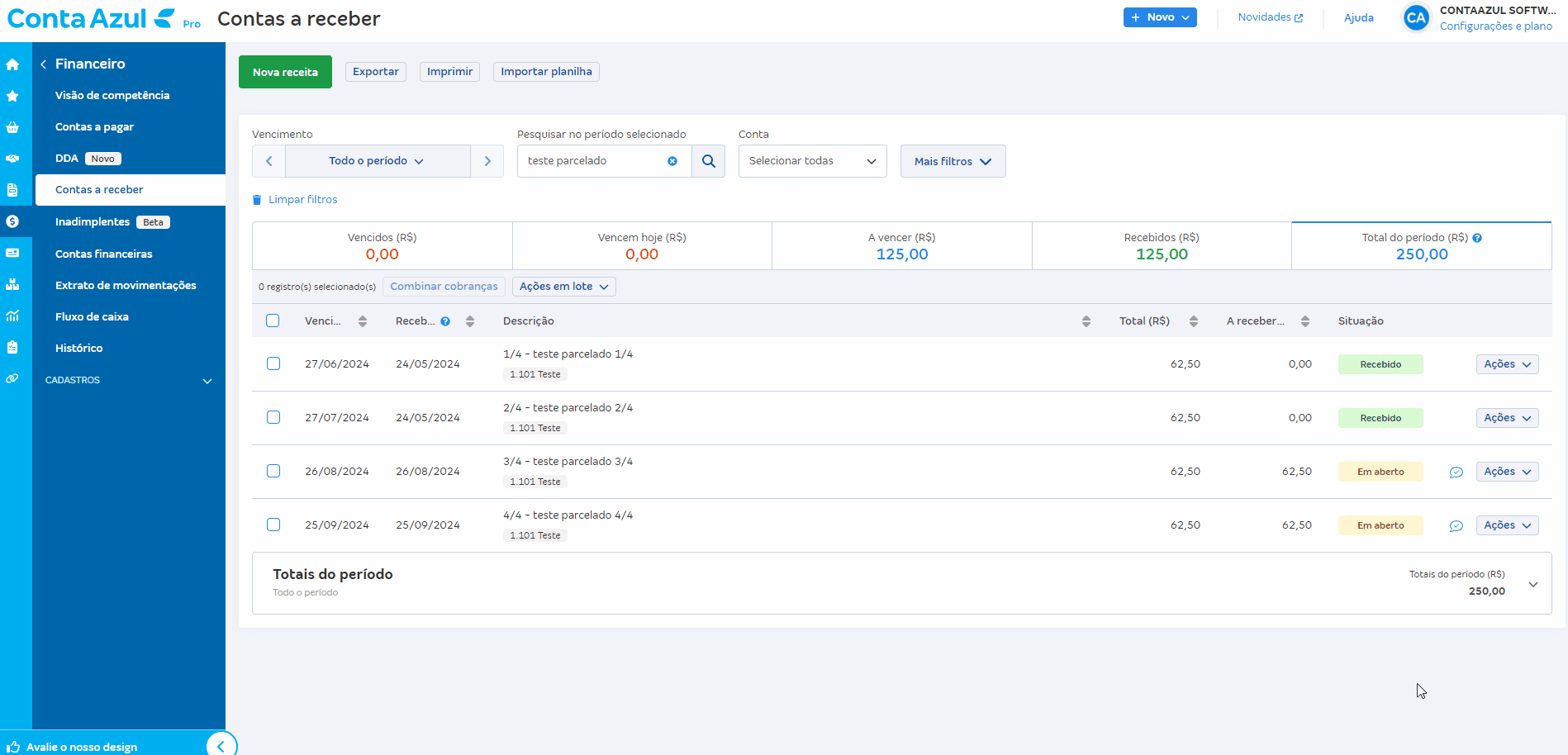Screen dimensions: 1568x755
Task: Open 'Extrato de movimentações' menu item
Action: point(126,286)
